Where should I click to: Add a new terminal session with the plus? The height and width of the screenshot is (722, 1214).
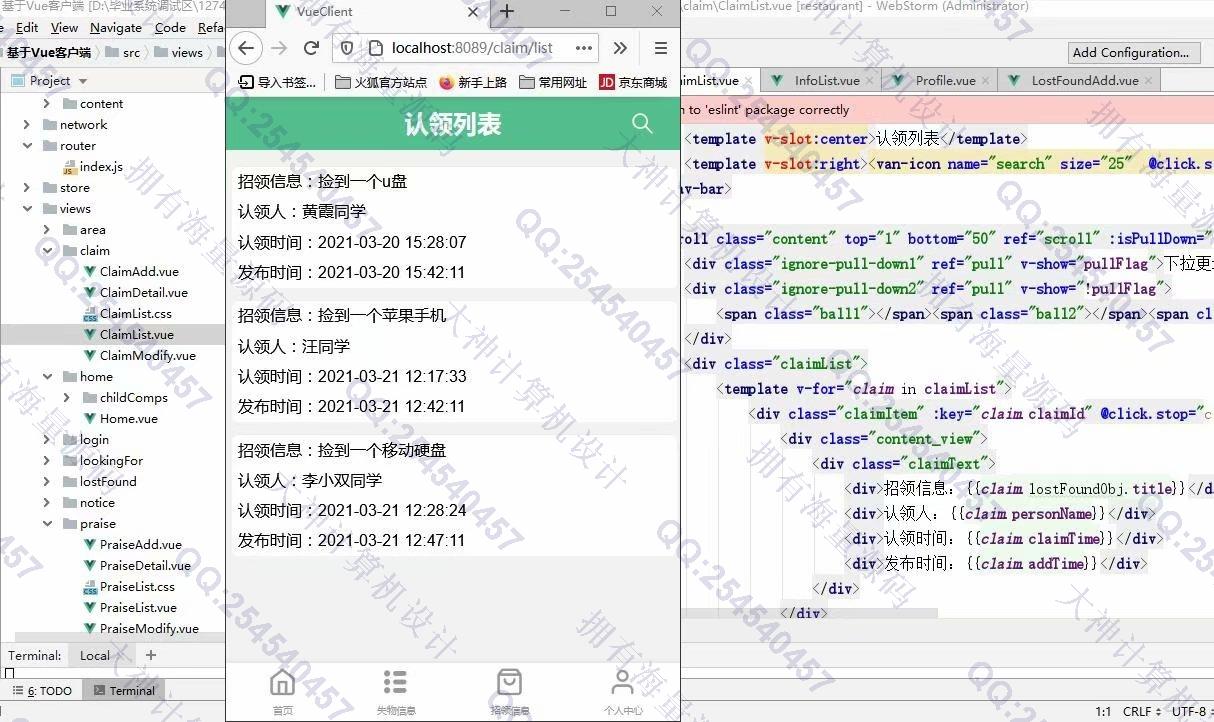(151, 656)
